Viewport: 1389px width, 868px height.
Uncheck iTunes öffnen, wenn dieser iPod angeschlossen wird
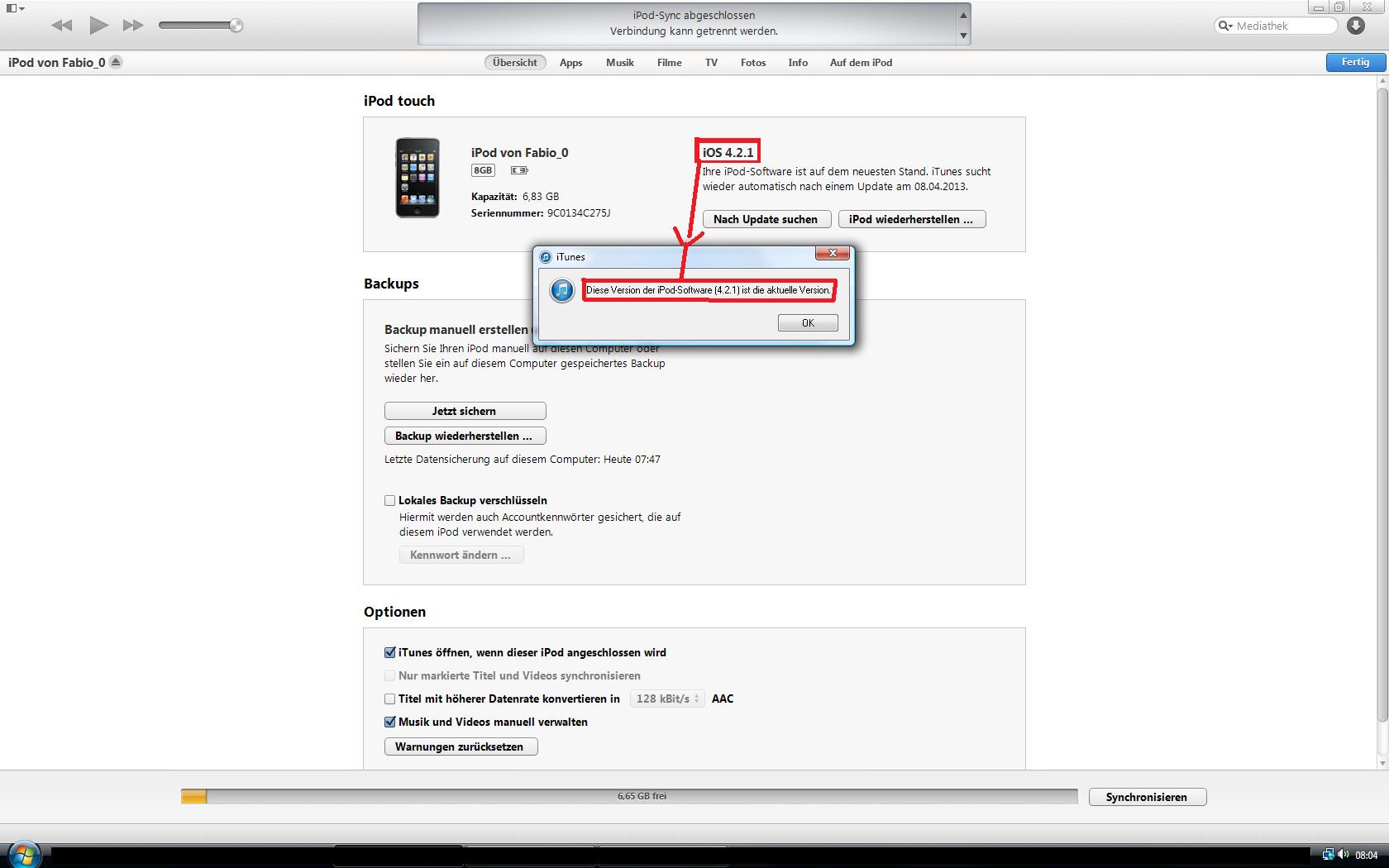390,652
